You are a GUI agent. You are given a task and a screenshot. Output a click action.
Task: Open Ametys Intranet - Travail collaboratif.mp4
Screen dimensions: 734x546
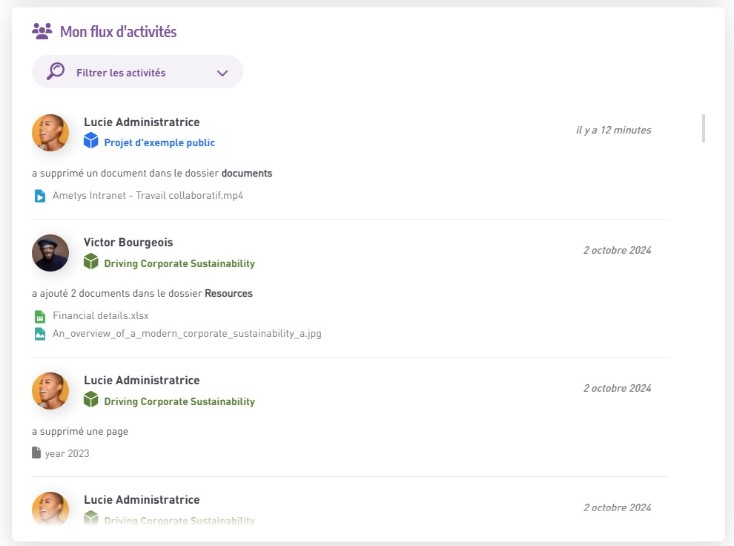pos(147,196)
